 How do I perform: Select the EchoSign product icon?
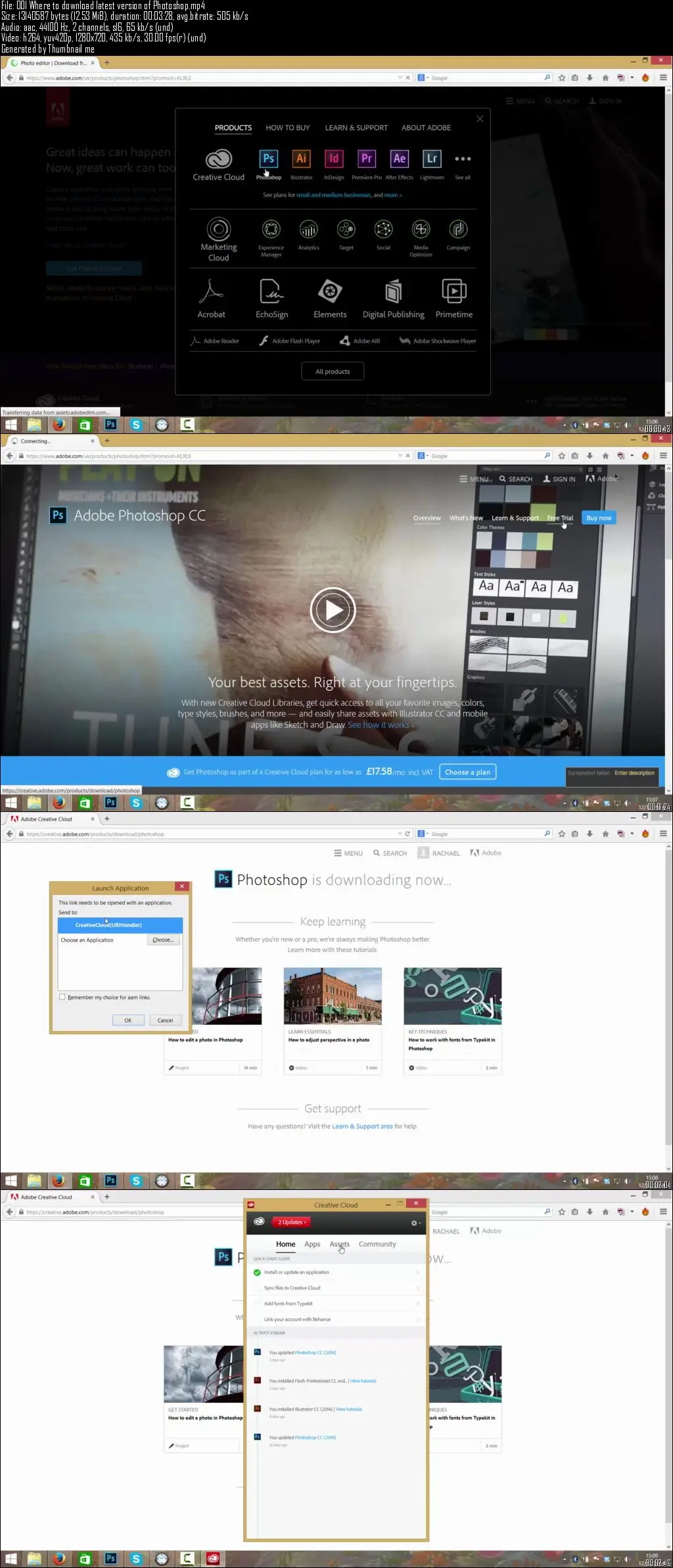coord(271,291)
